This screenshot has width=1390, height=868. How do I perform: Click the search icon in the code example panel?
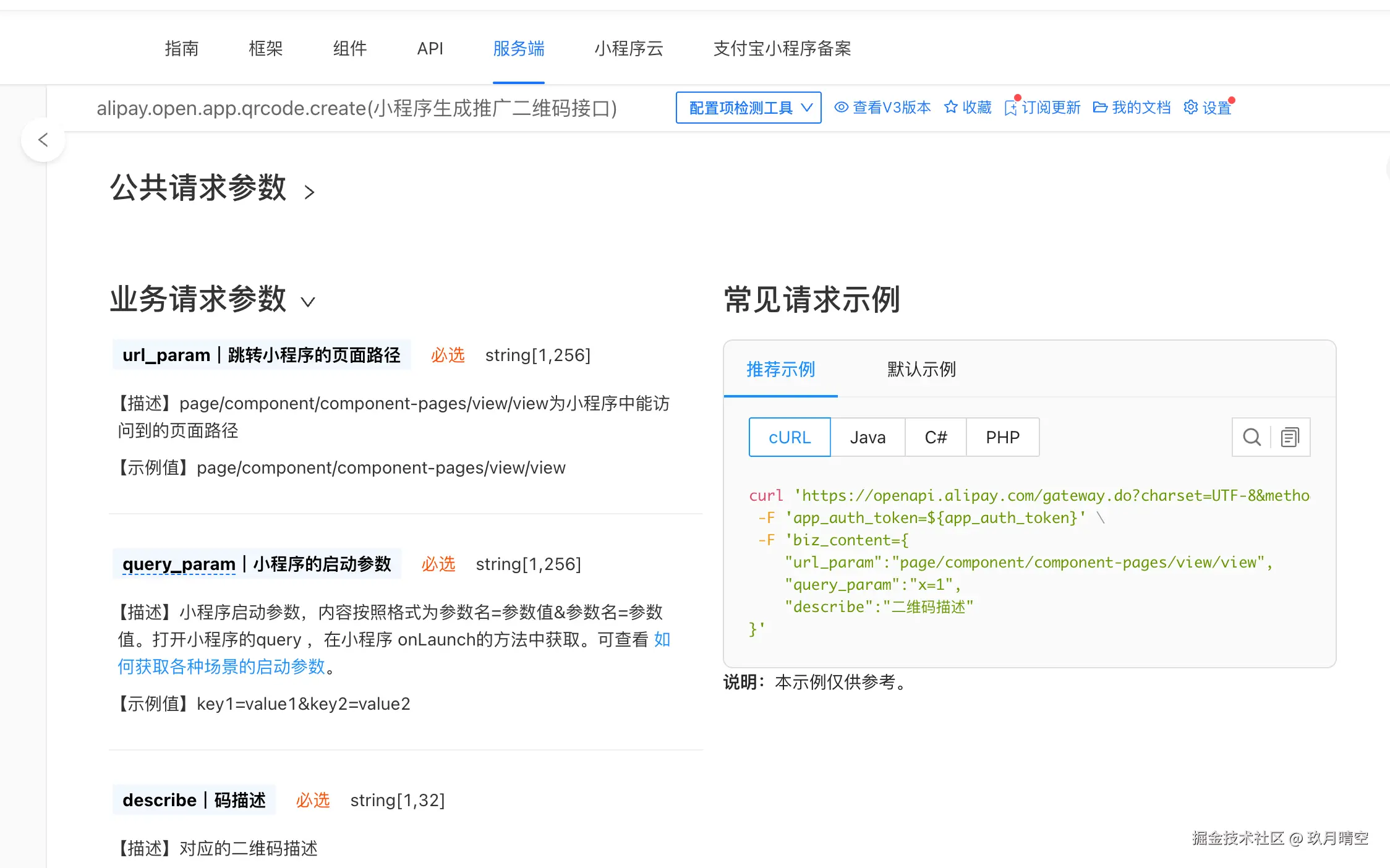tap(1251, 437)
